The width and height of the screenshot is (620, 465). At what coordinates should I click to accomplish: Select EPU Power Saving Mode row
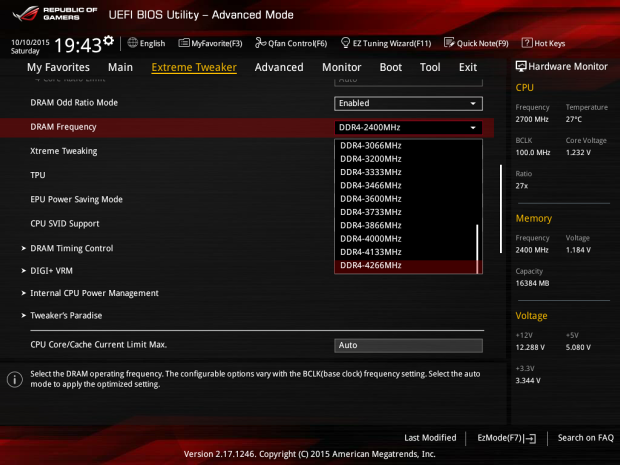coord(76,199)
